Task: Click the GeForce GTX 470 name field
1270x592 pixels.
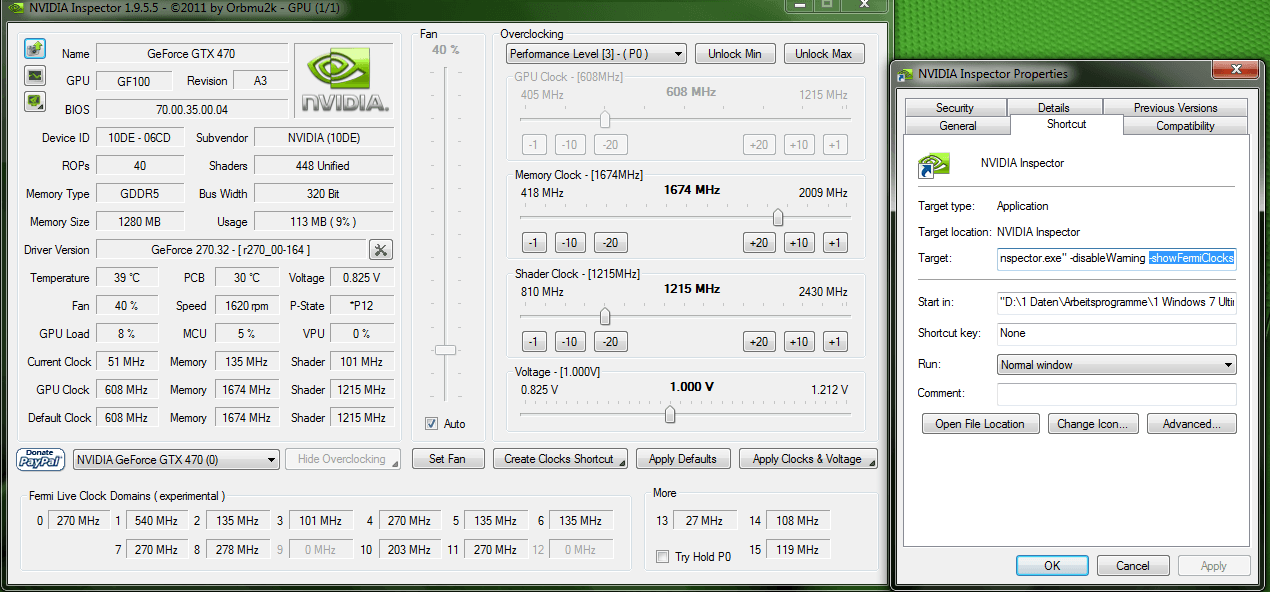Action: (192, 54)
